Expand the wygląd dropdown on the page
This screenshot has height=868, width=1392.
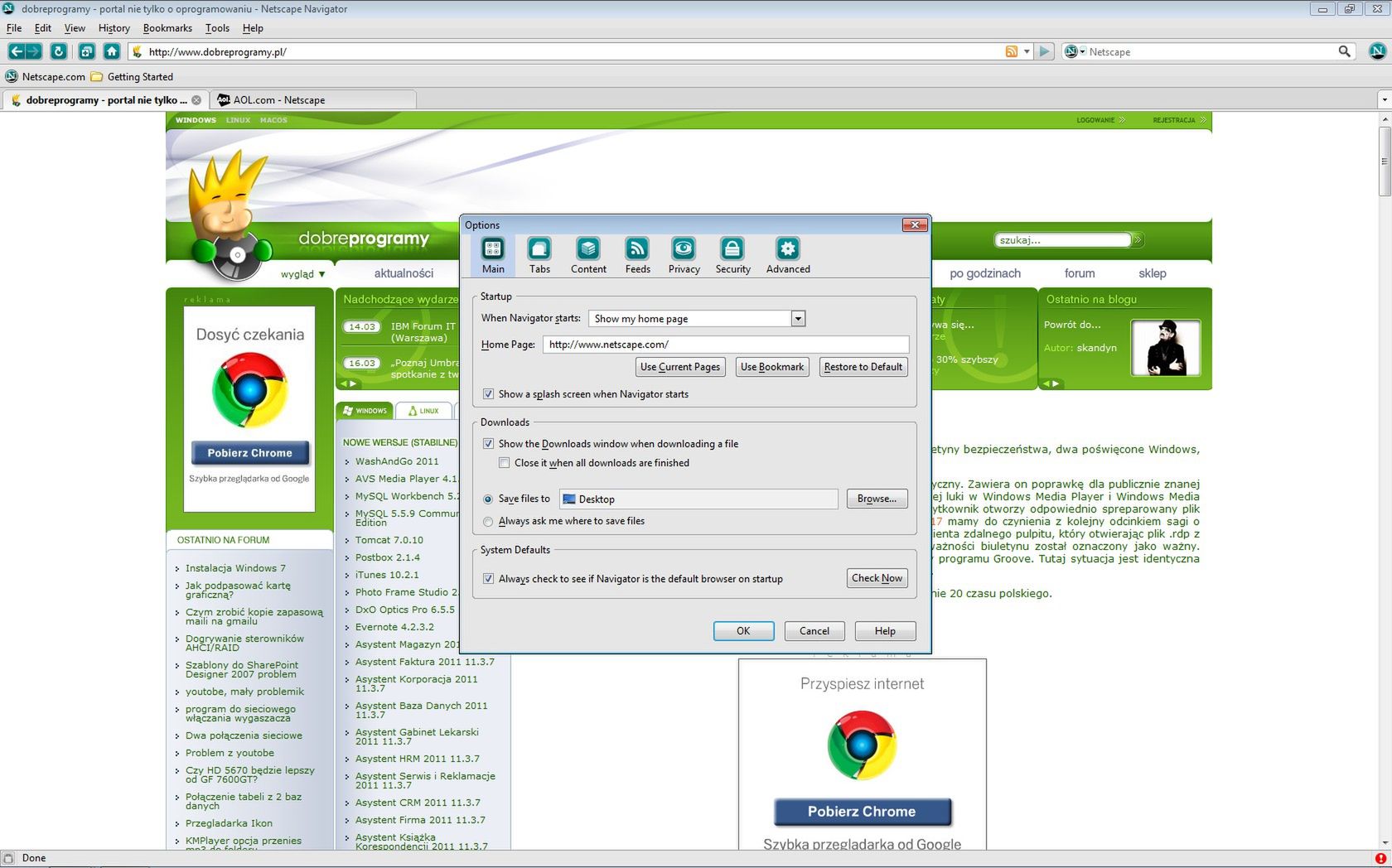(302, 274)
